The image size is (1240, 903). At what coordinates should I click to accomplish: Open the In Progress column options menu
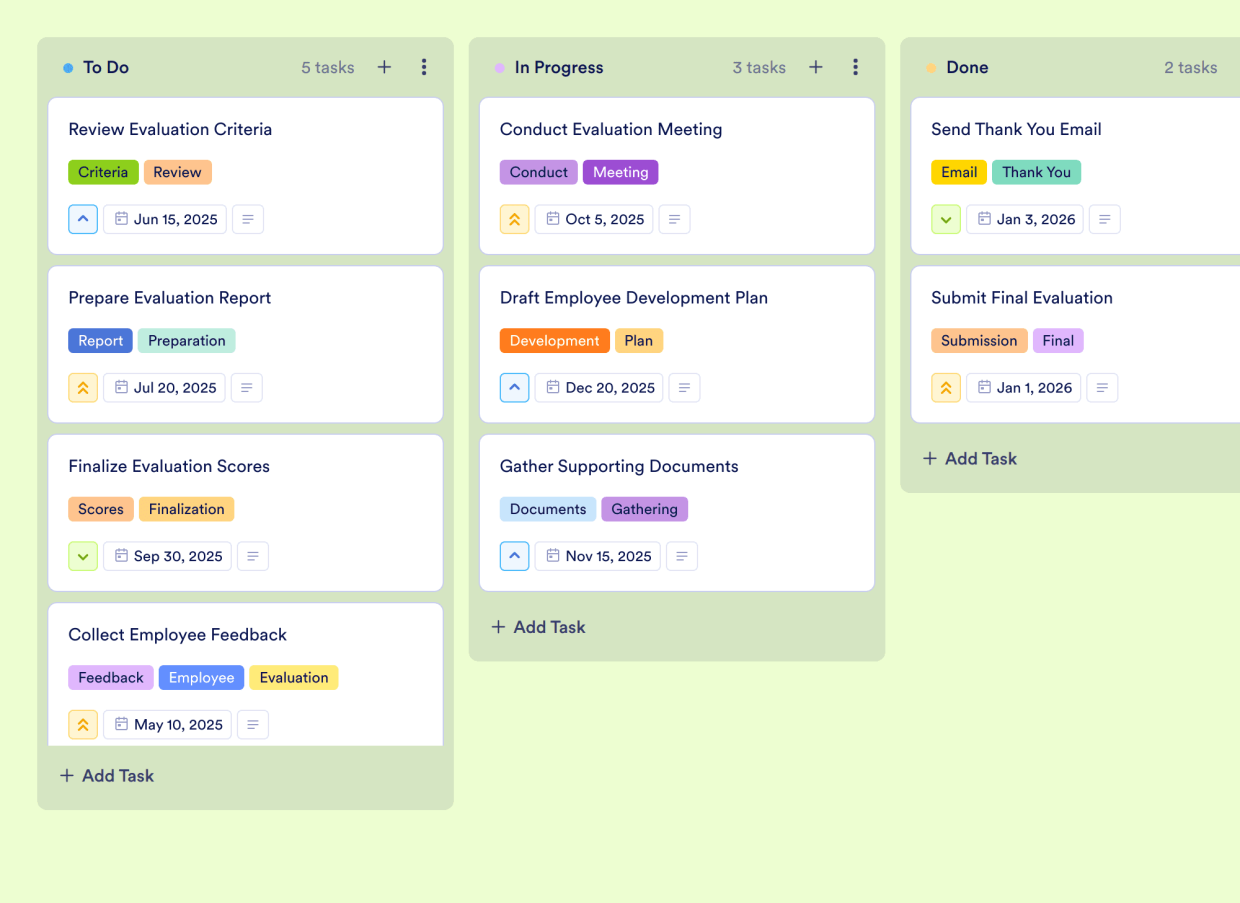point(856,67)
